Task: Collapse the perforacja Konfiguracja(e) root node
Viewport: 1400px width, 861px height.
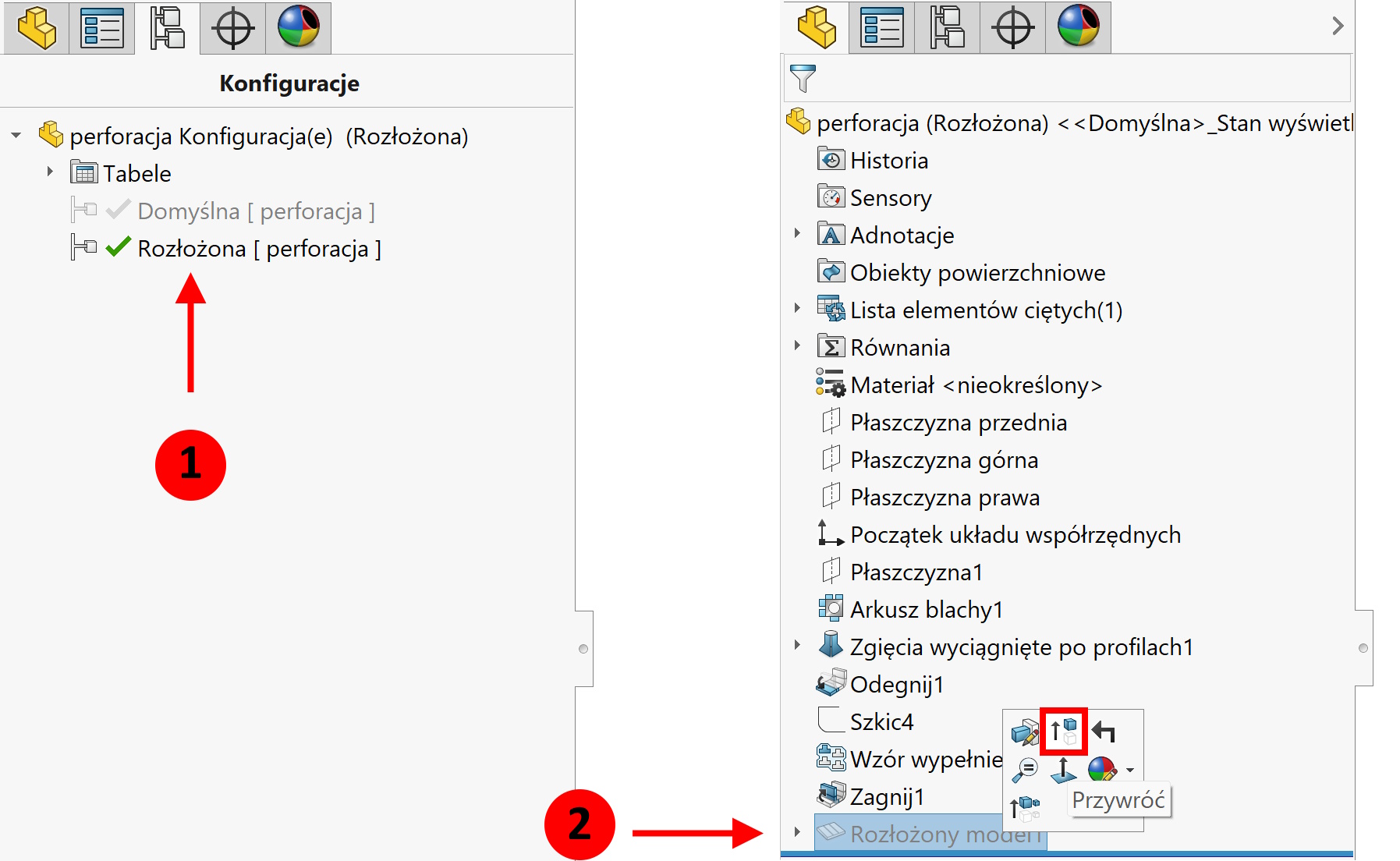Action: (x=16, y=136)
